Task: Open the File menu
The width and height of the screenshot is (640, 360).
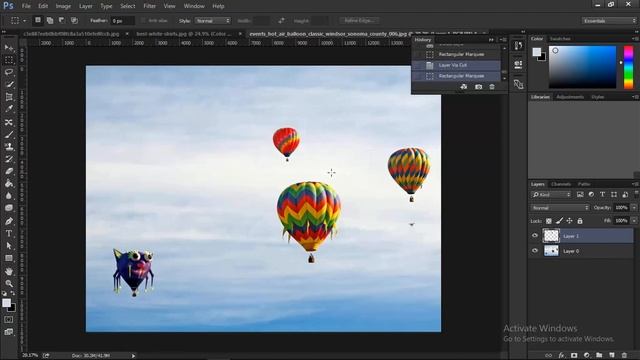Action: click(x=26, y=6)
